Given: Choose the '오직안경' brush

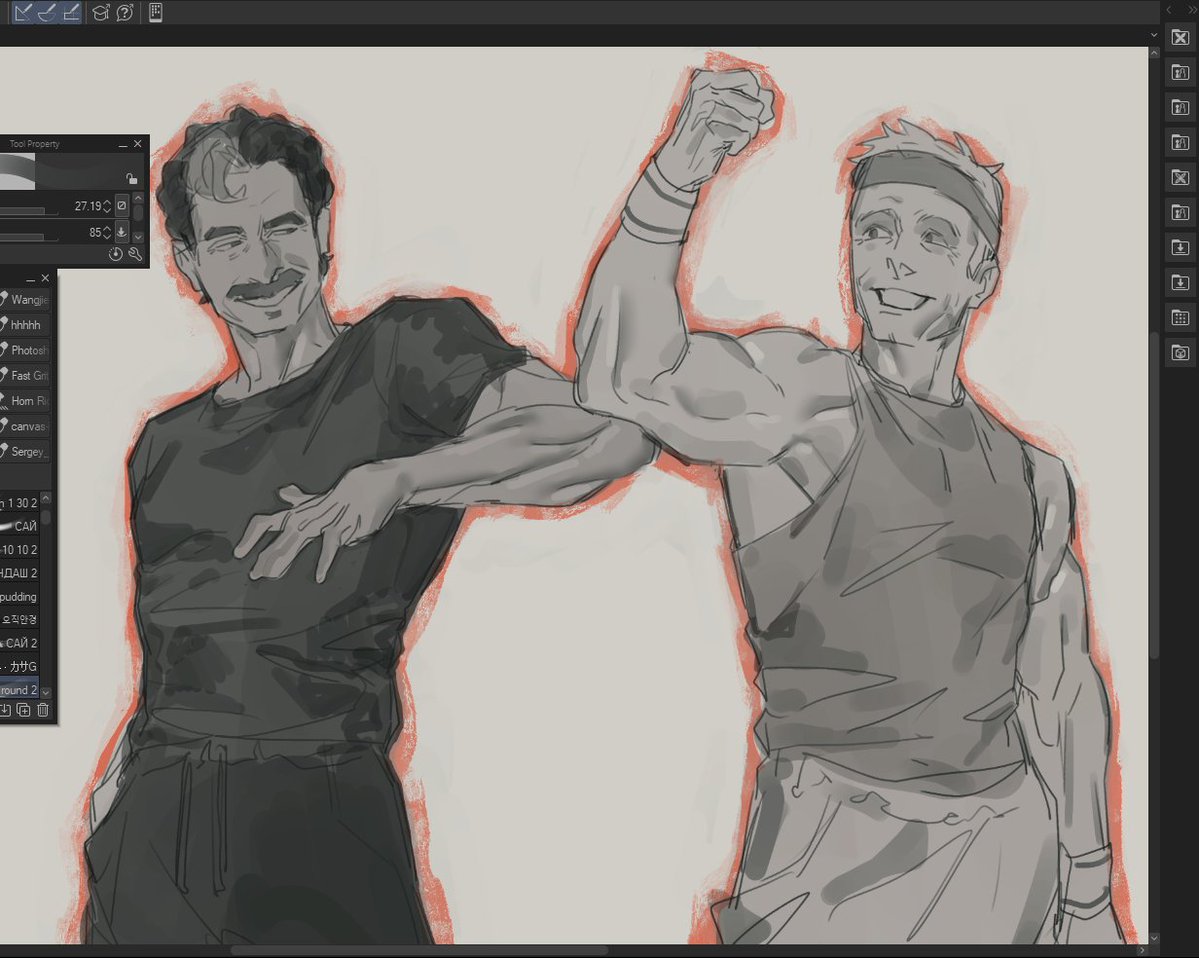Looking at the screenshot, I should tap(19, 619).
